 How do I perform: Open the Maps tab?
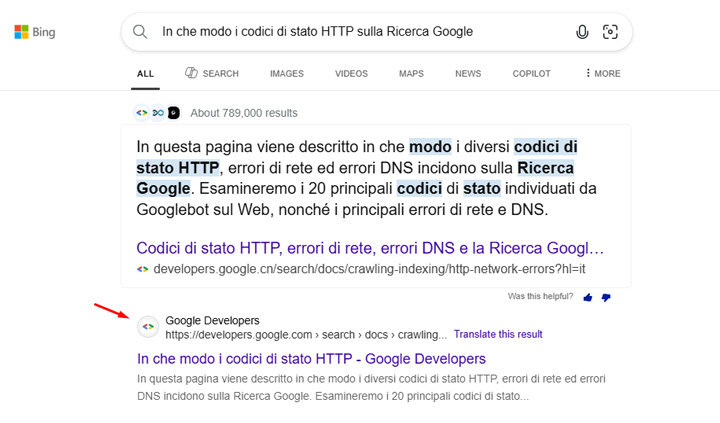pyautogui.click(x=411, y=74)
